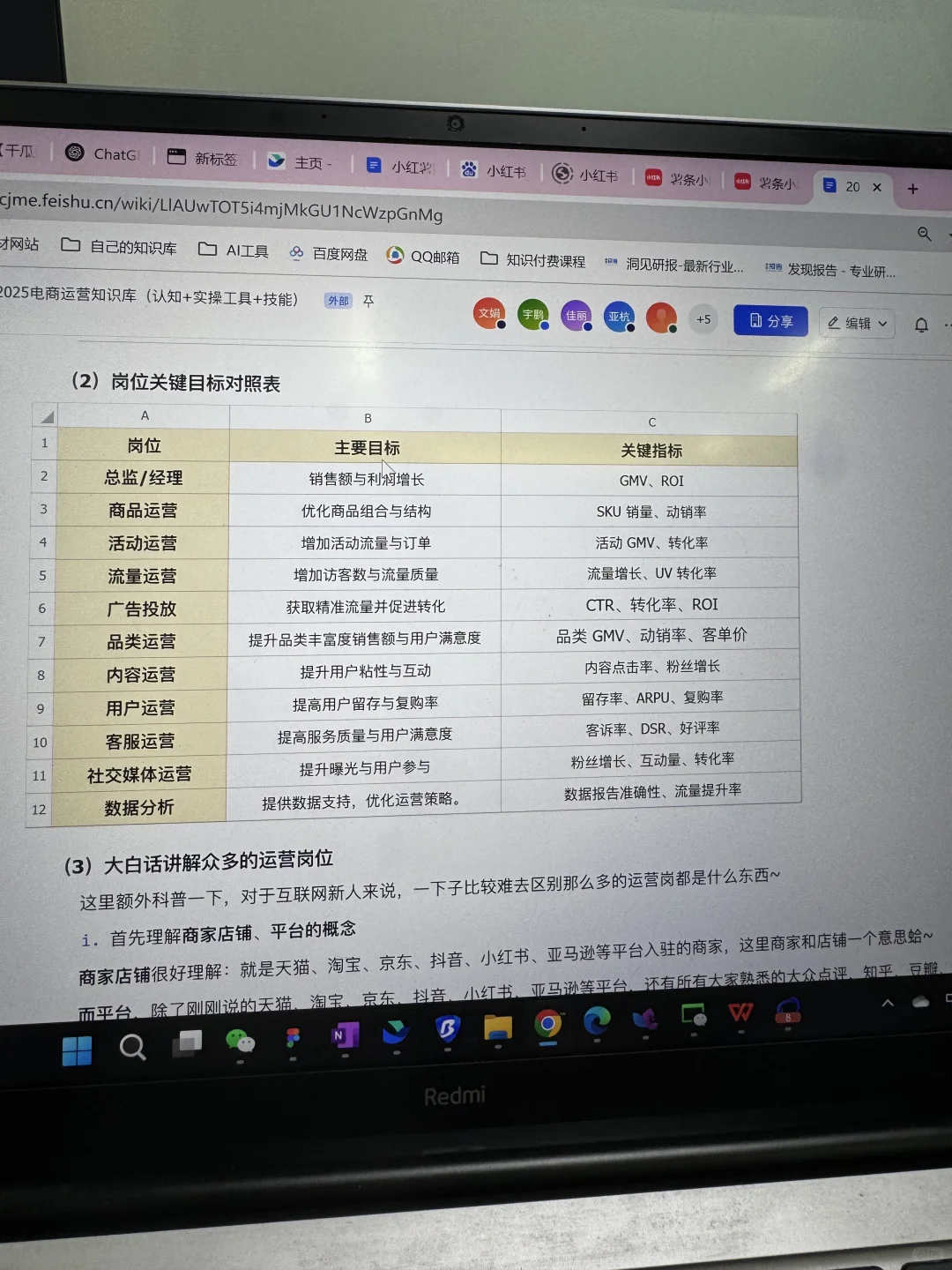Show hidden system tray icons

pos(888,1003)
